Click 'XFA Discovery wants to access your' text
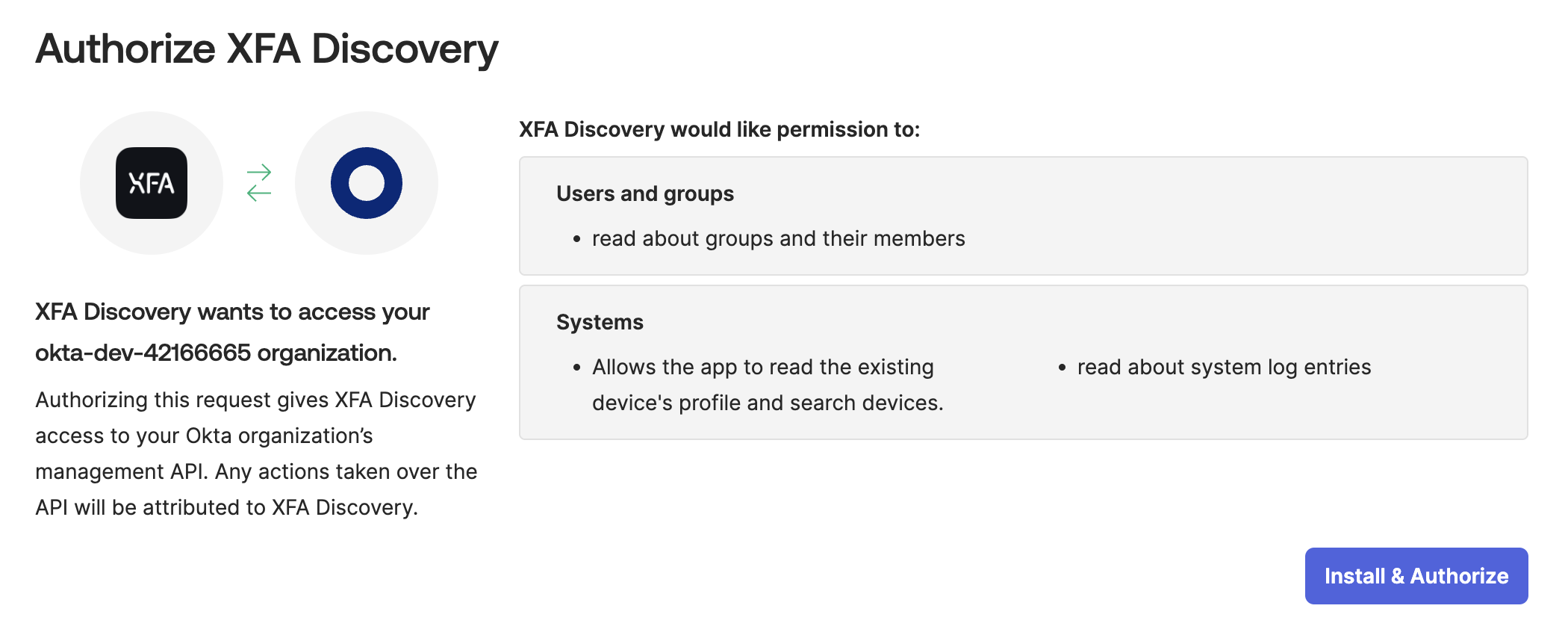The height and width of the screenshot is (641, 1568). click(232, 312)
